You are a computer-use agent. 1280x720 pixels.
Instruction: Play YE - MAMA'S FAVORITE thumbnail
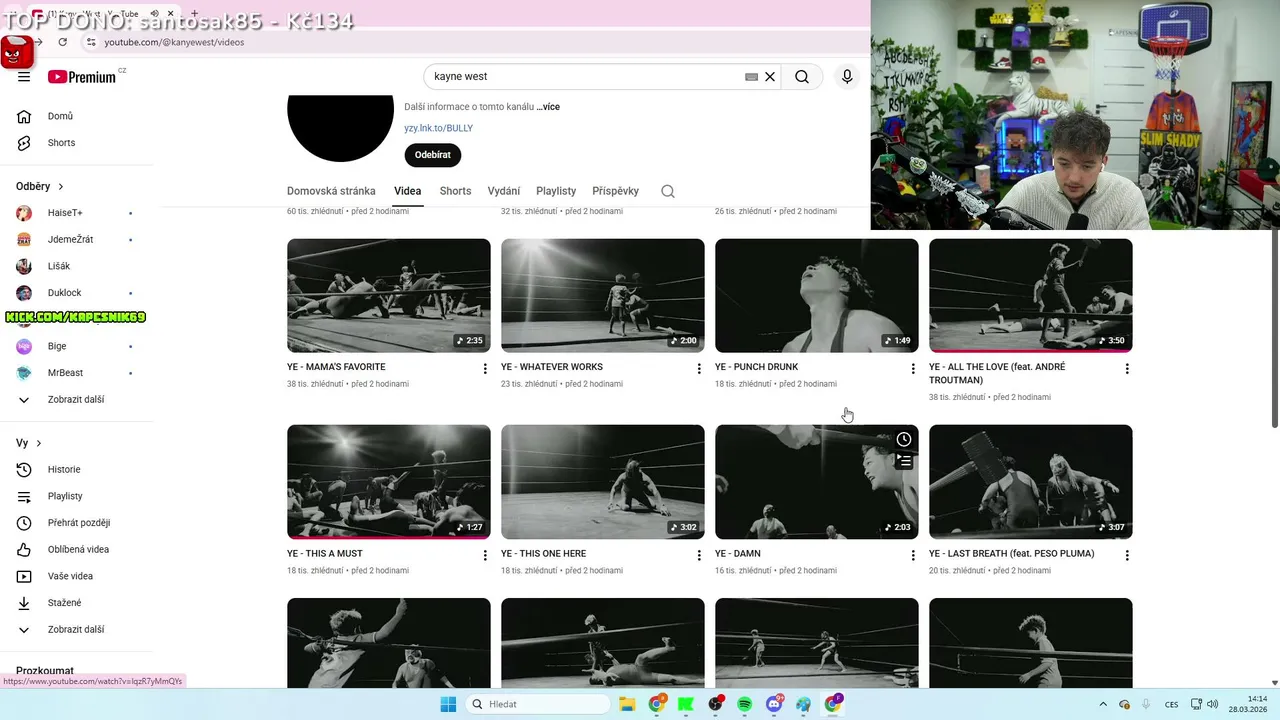tap(389, 295)
